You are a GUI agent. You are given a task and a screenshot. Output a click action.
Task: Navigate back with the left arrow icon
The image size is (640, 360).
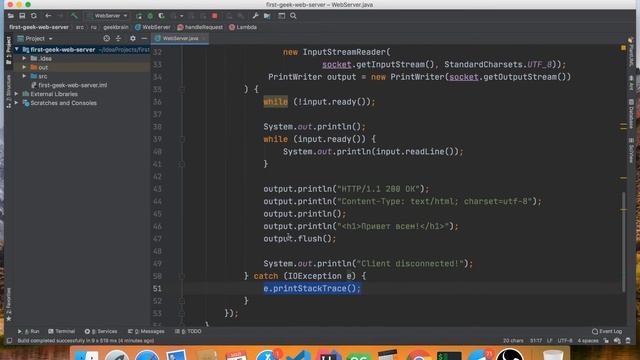tap(48, 16)
